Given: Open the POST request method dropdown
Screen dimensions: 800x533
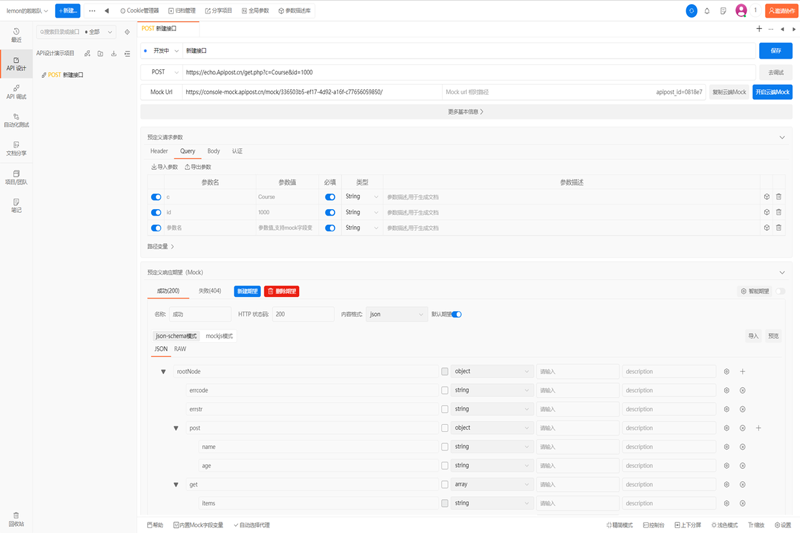Looking at the screenshot, I should tap(161, 72).
